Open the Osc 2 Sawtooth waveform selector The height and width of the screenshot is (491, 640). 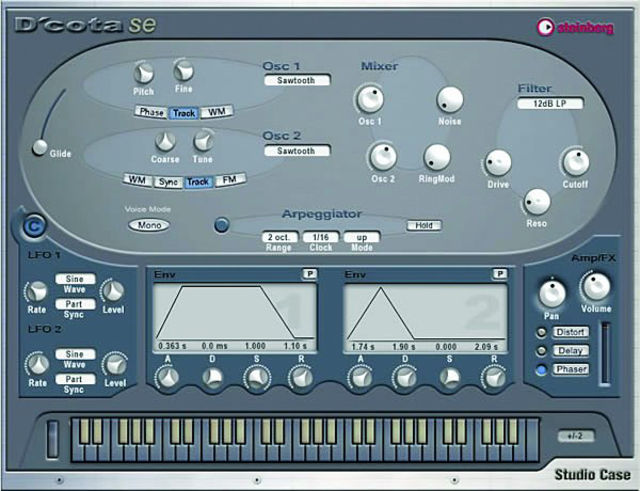[x=297, y=151]
